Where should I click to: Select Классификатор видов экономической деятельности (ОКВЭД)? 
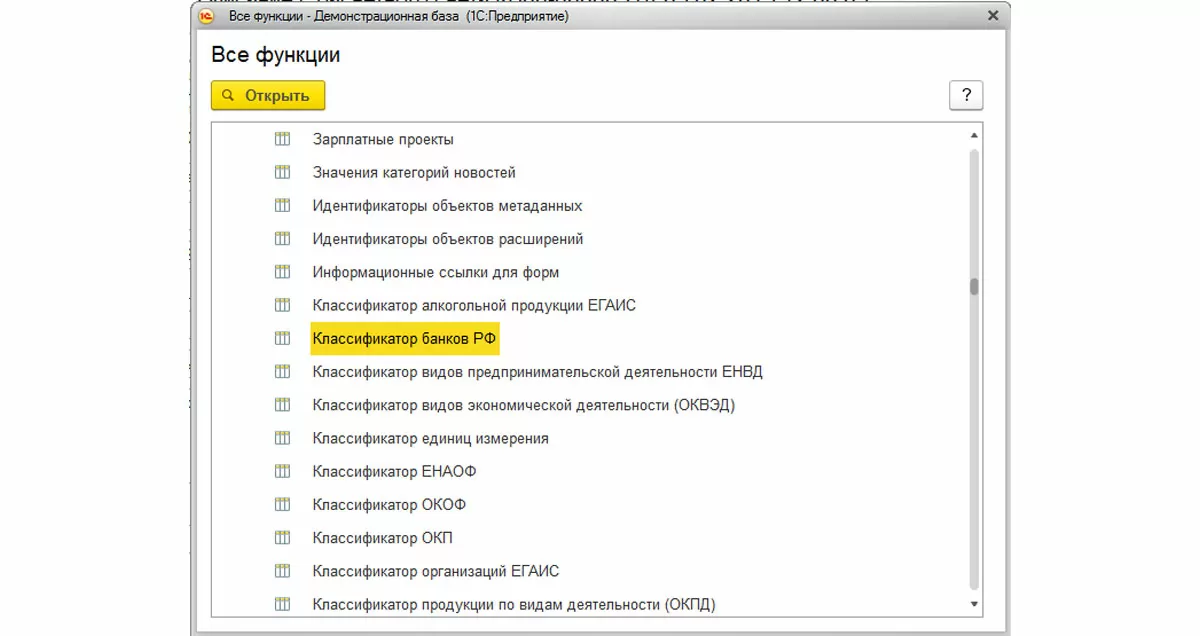(523, 405)
